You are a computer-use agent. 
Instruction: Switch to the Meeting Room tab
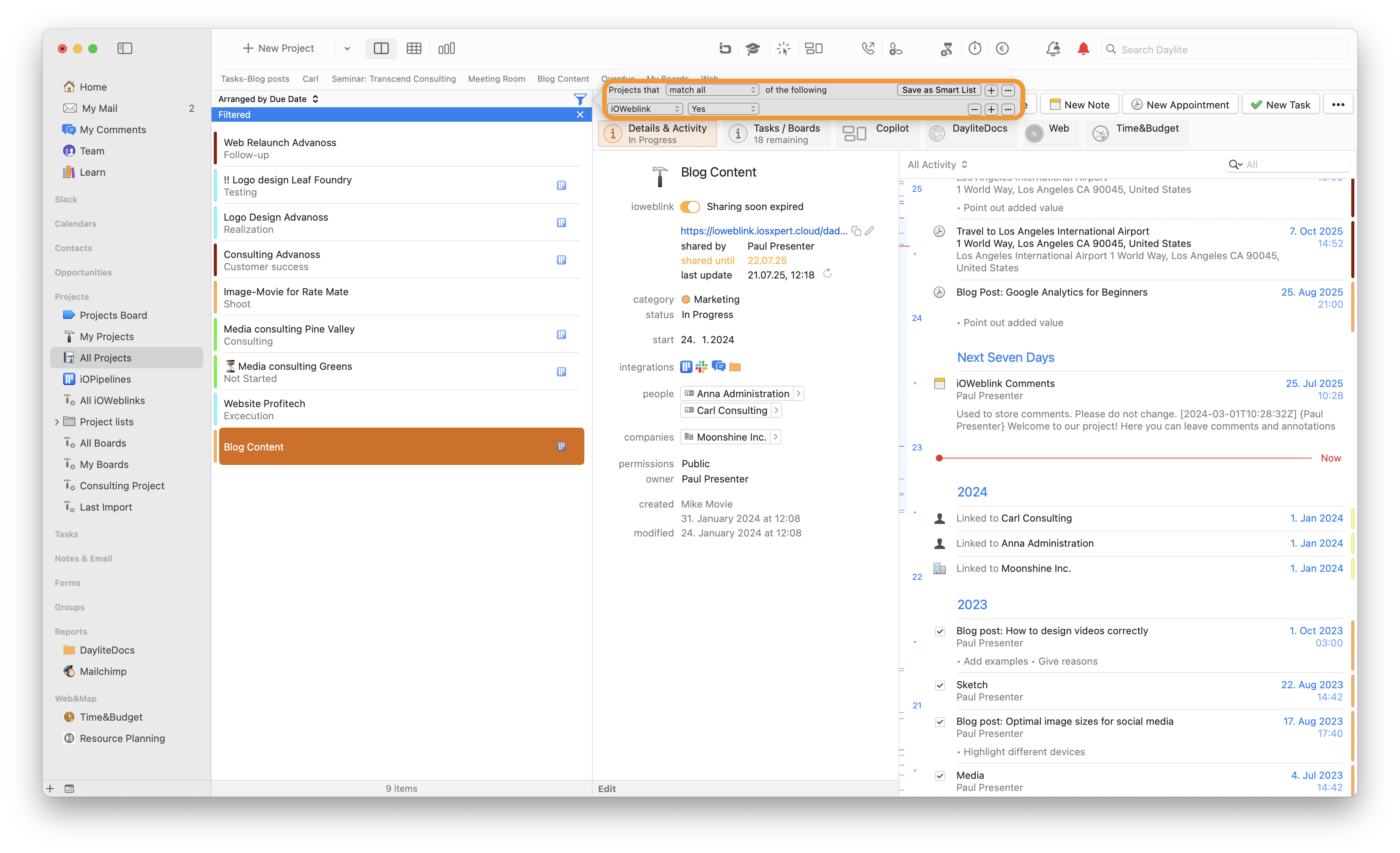click(496, 78)
